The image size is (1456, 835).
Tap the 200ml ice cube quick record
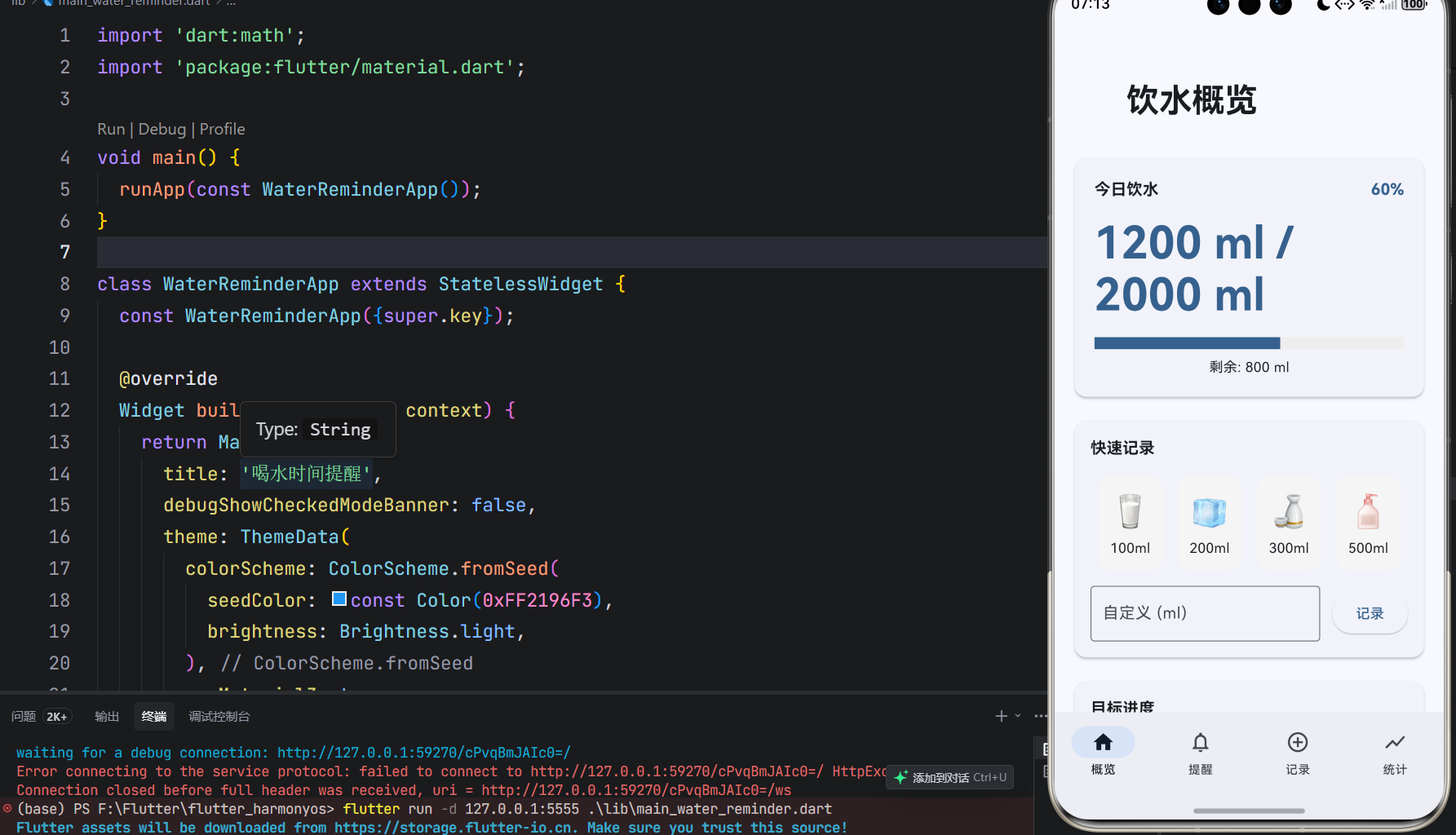1209,524
